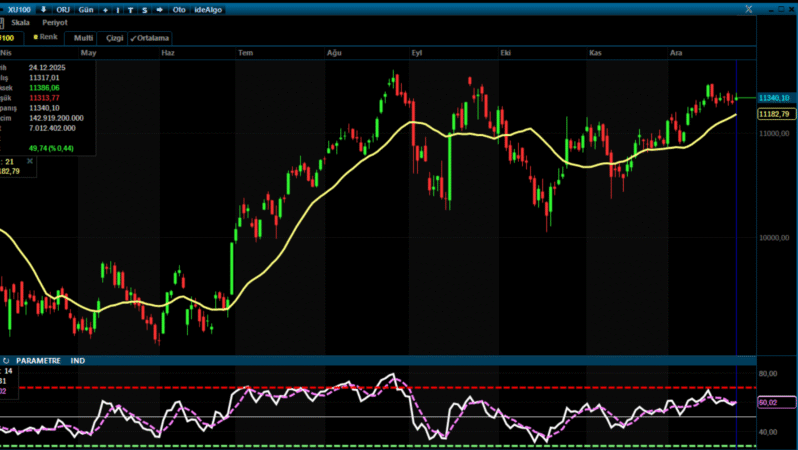Click the refresh icon in indicator panel header
This screenshot has width=798, height=450.
click(7, 360)
